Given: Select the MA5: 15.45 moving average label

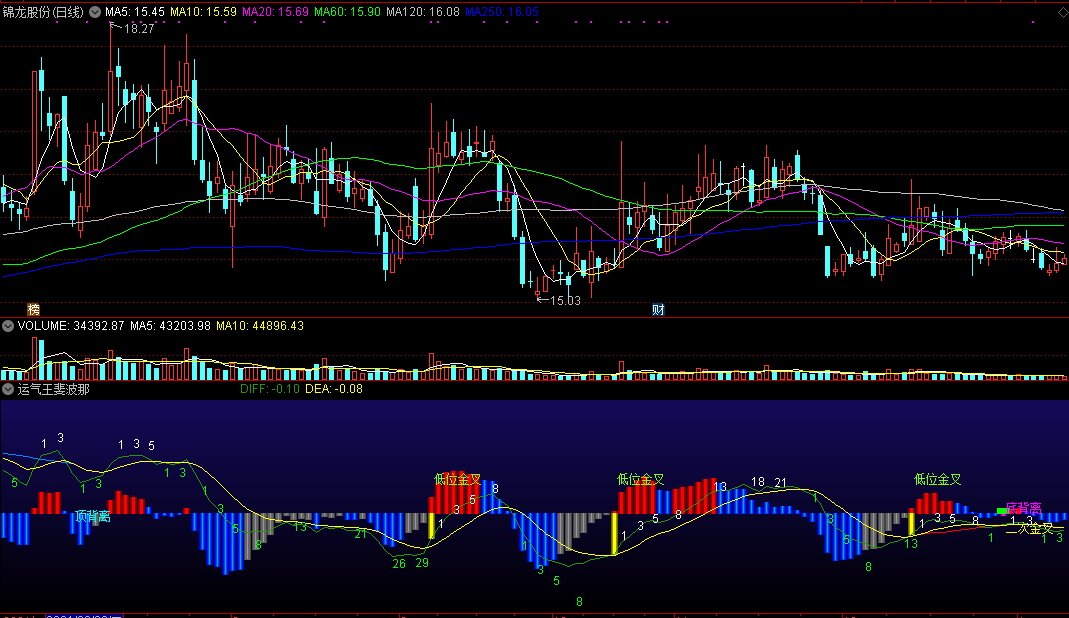Looking at the screenshot, I should (134, 12).
